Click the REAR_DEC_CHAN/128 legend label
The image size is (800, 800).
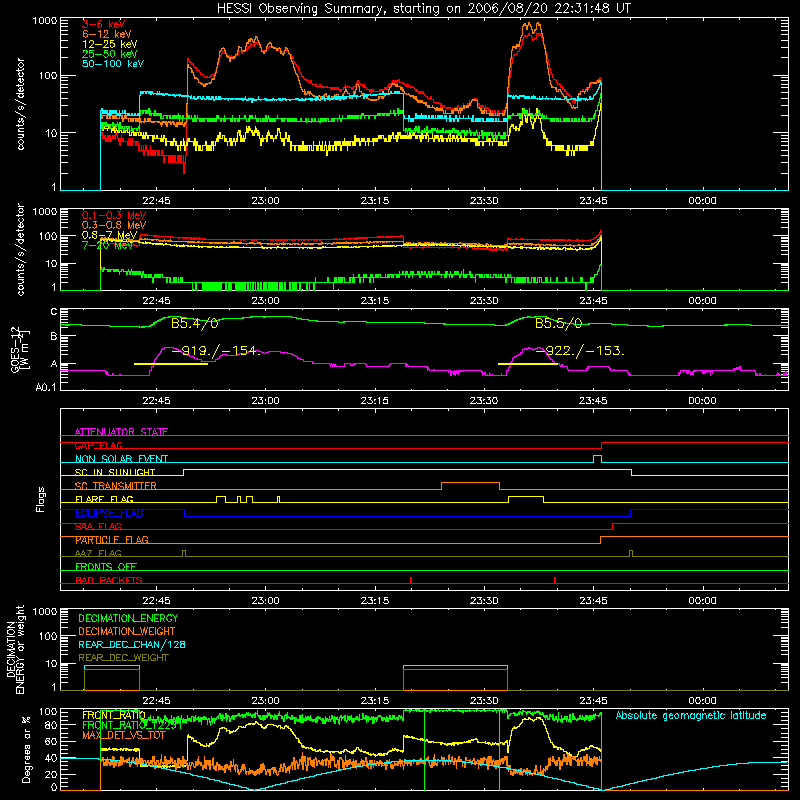132,644
